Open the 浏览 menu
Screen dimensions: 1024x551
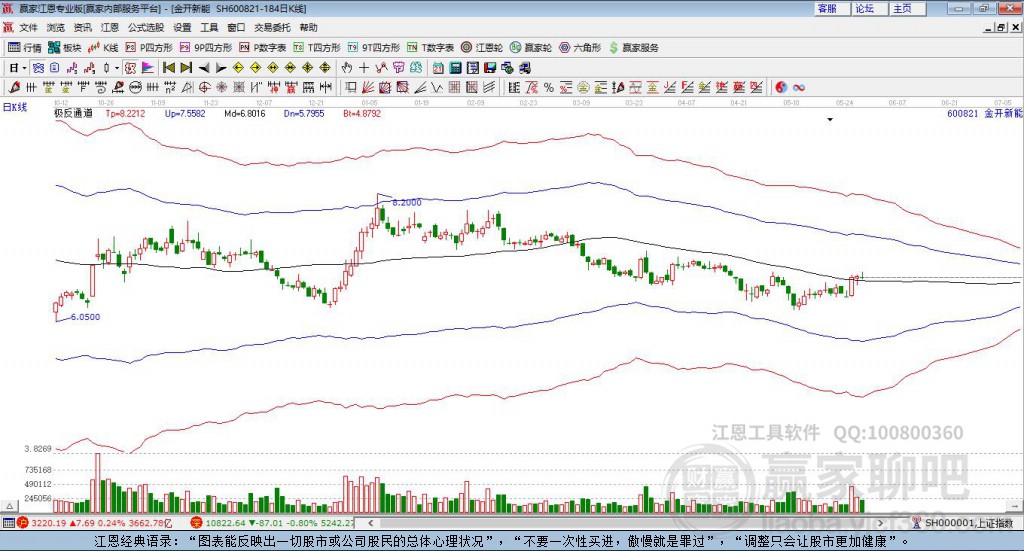pyautogui.click(x=56, y=27)
